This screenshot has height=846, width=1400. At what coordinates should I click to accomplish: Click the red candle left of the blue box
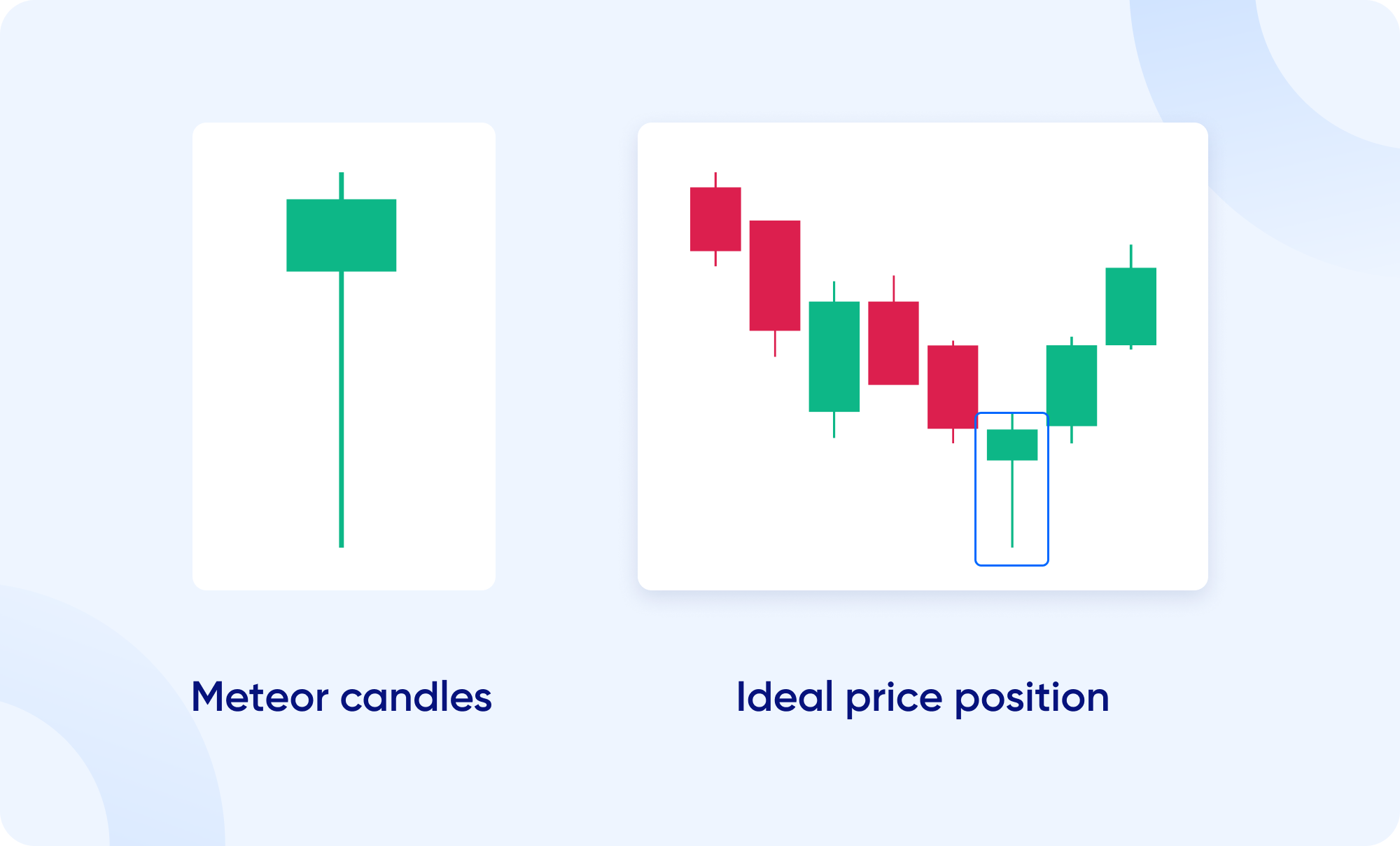(952, 387)
